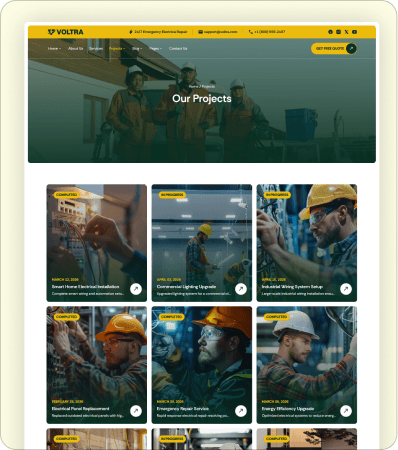Open Commercial Lighting Upgrade title
Image resolution: width=398 pixels, height=450 pixels.
coord(186,287)
